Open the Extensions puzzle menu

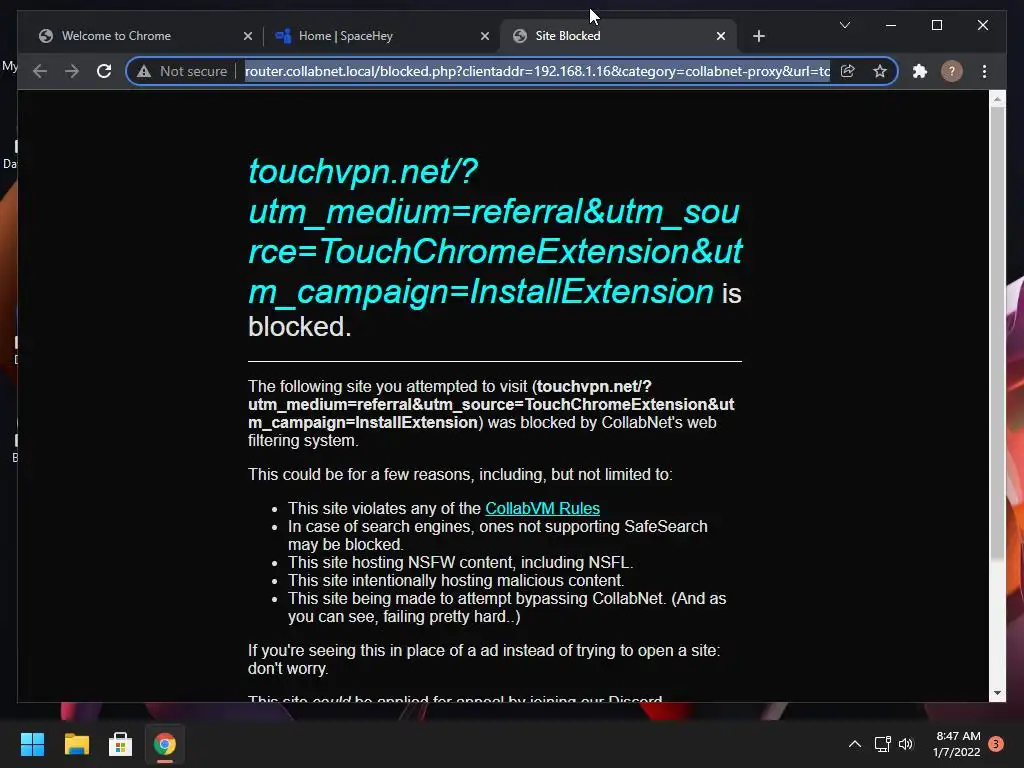[920, 71]
